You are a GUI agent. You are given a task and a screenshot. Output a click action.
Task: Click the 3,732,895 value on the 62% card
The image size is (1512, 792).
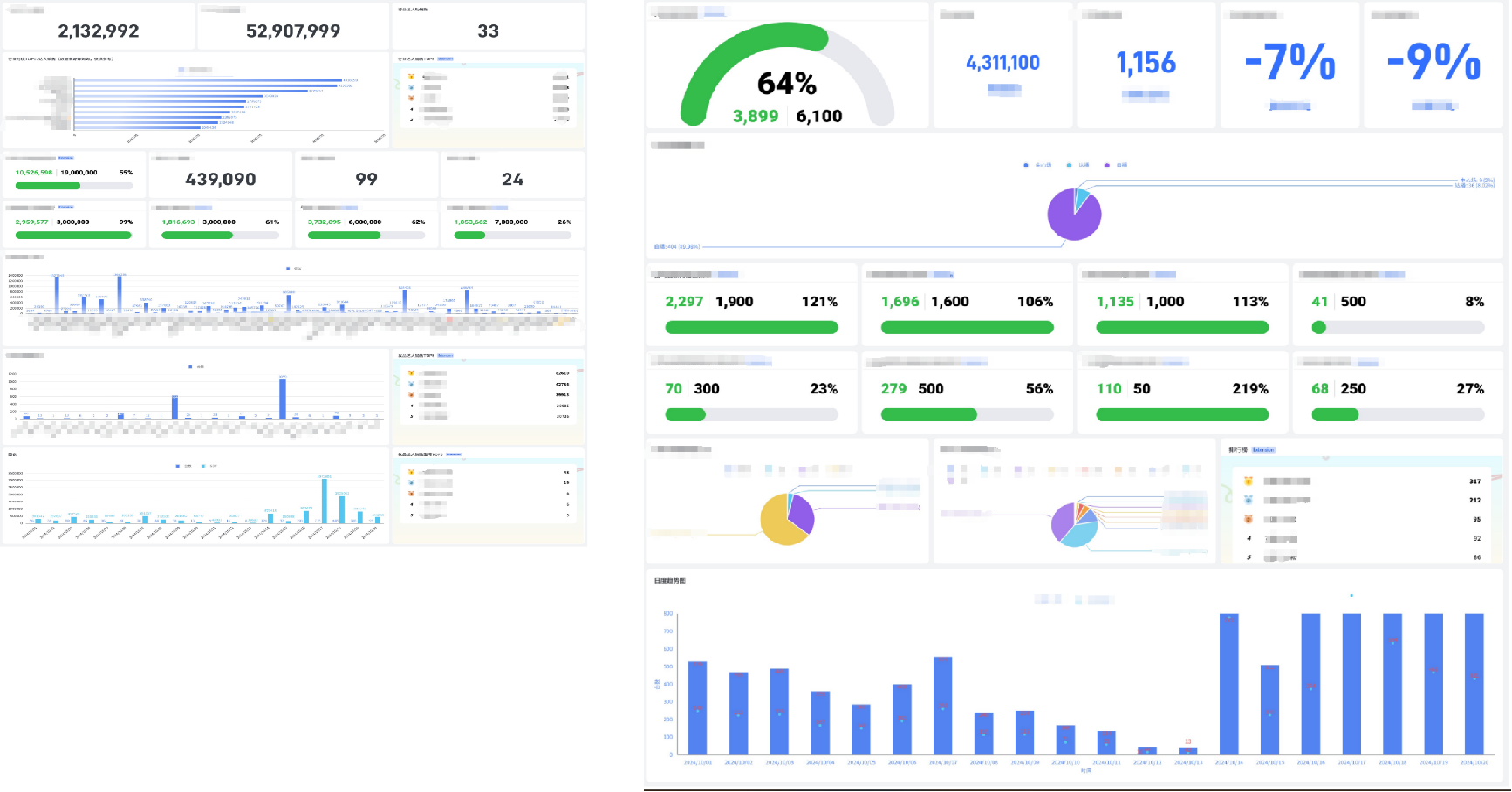pos(324,222)
